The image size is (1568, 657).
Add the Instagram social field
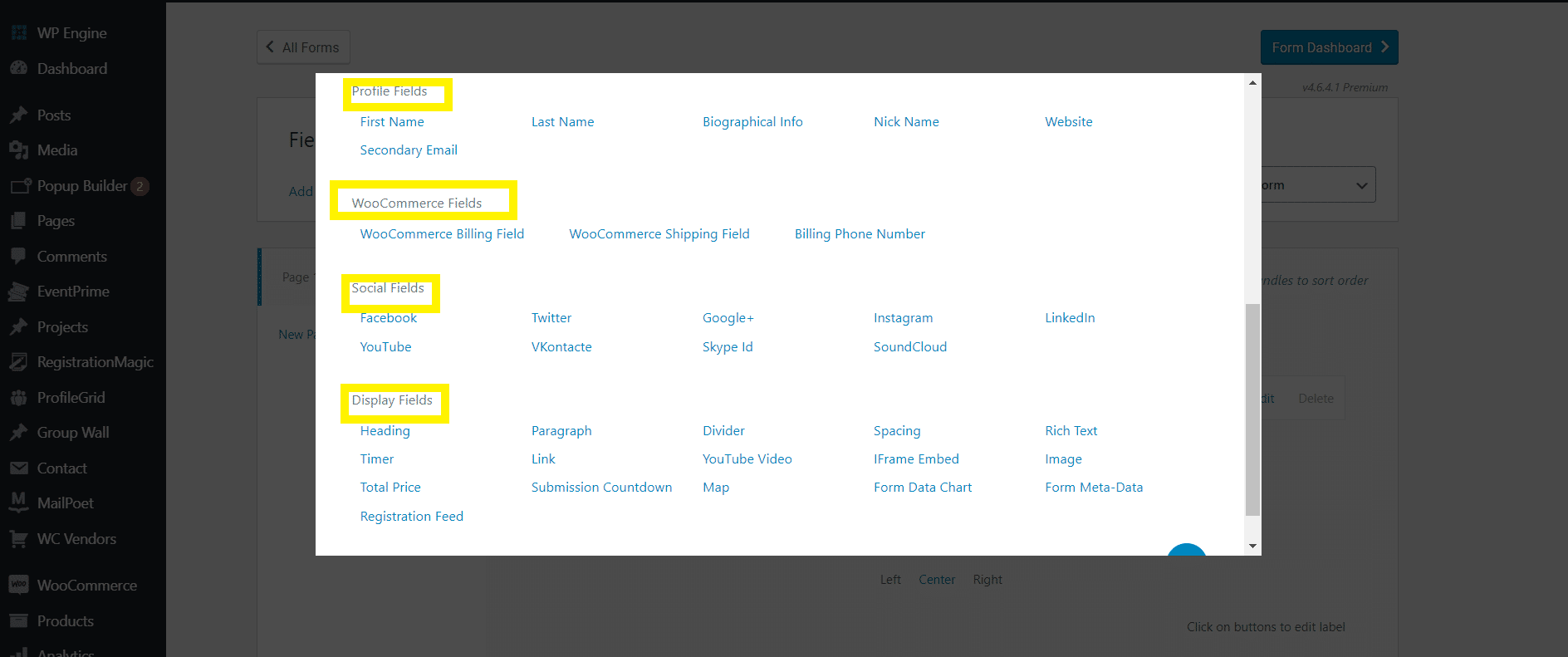point(903,317)
